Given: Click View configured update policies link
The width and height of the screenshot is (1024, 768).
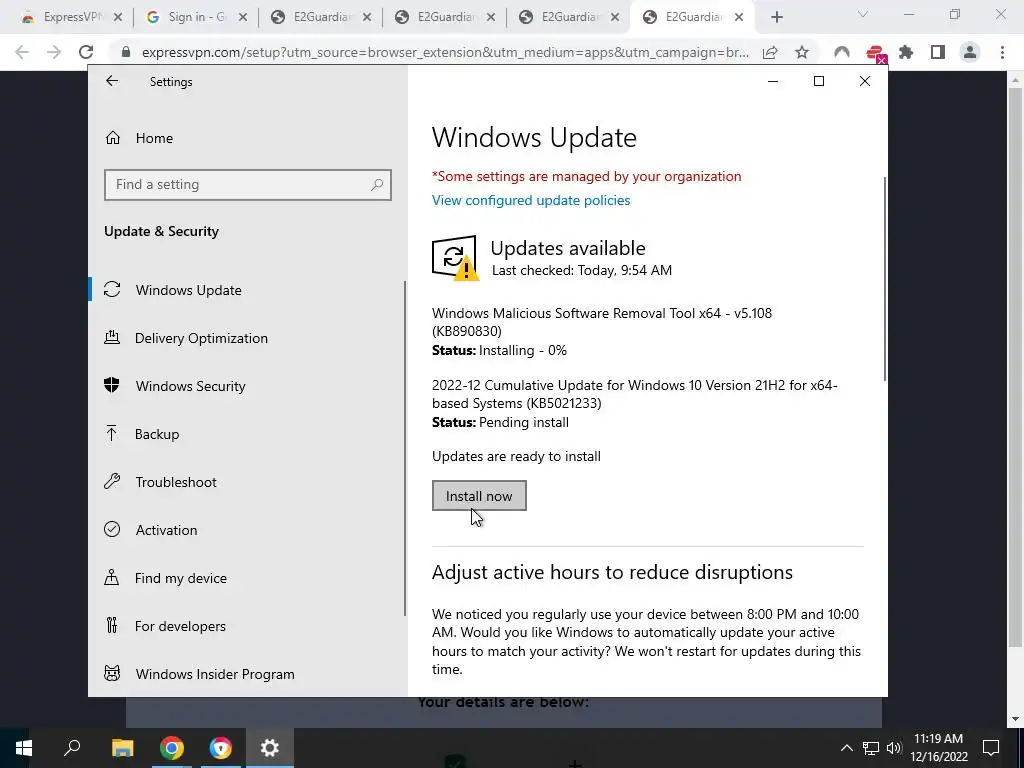Looking at the screenshot, I should pos(531,200).
